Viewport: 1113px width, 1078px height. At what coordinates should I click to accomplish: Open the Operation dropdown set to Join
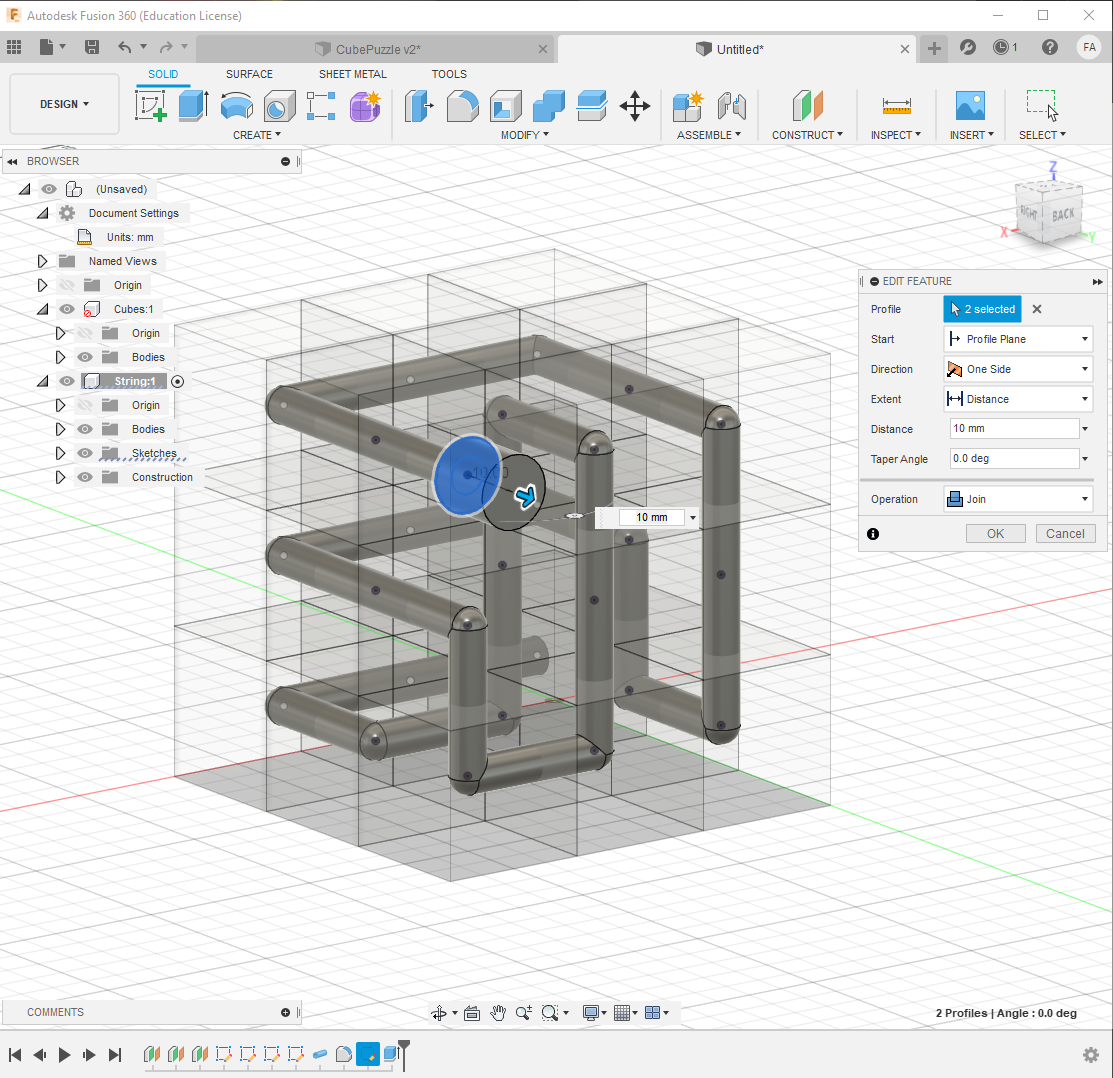pos(1017,499)
